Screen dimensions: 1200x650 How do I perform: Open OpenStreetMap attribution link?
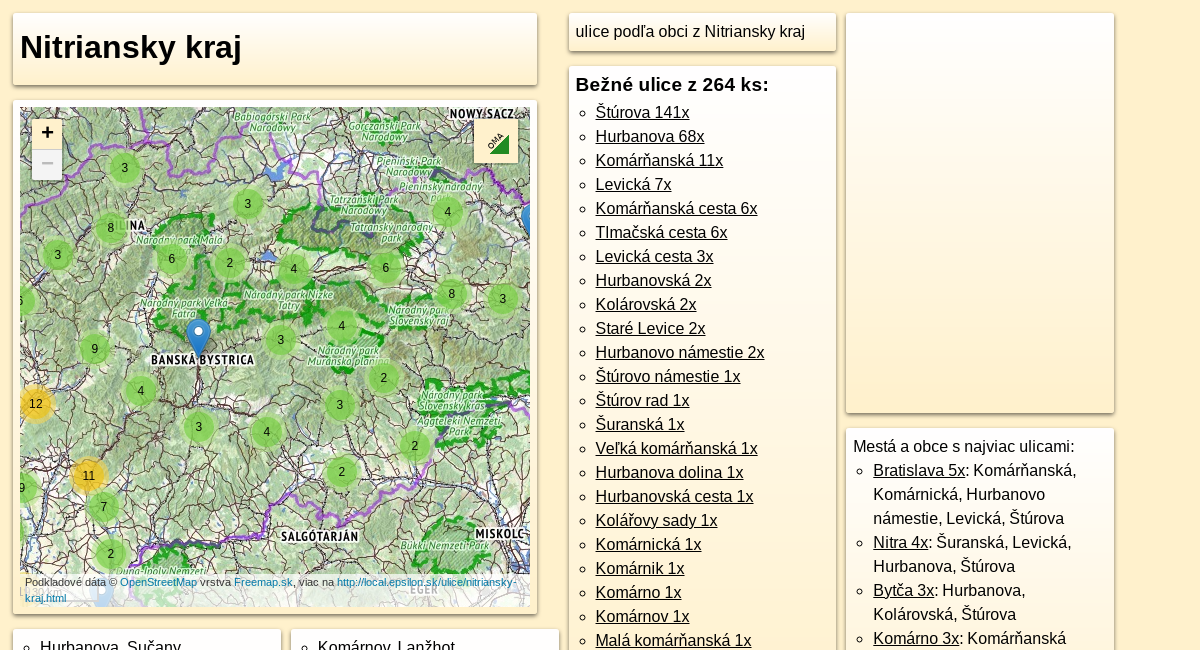click(x=158, y=582)
